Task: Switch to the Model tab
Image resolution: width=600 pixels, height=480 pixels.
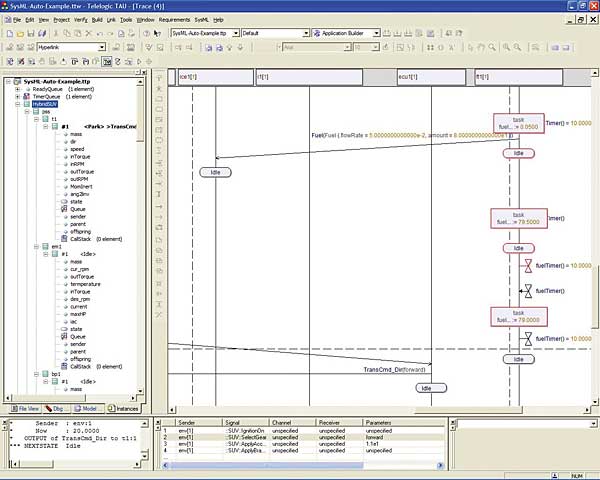Action: 86,409
